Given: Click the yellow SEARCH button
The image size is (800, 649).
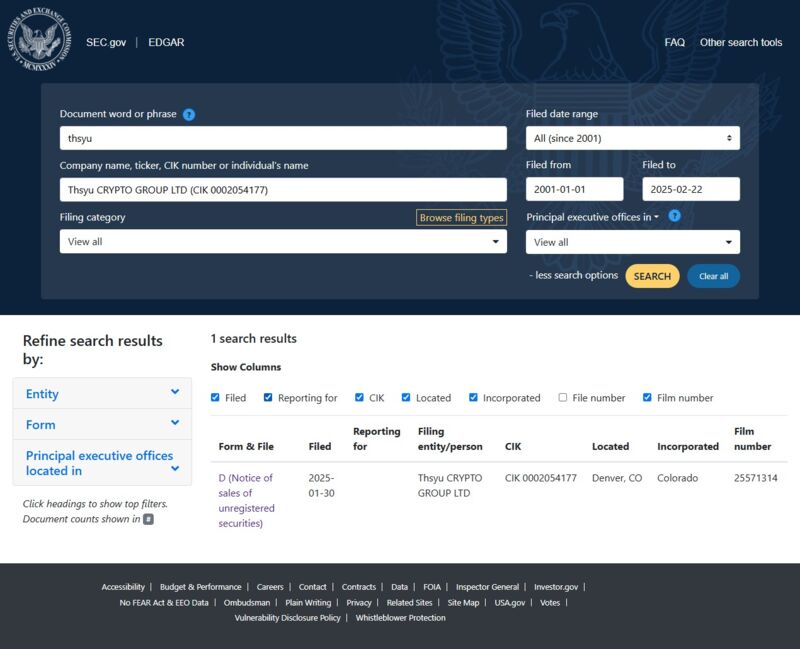Looking at the screenshot, I should (652, 276).
